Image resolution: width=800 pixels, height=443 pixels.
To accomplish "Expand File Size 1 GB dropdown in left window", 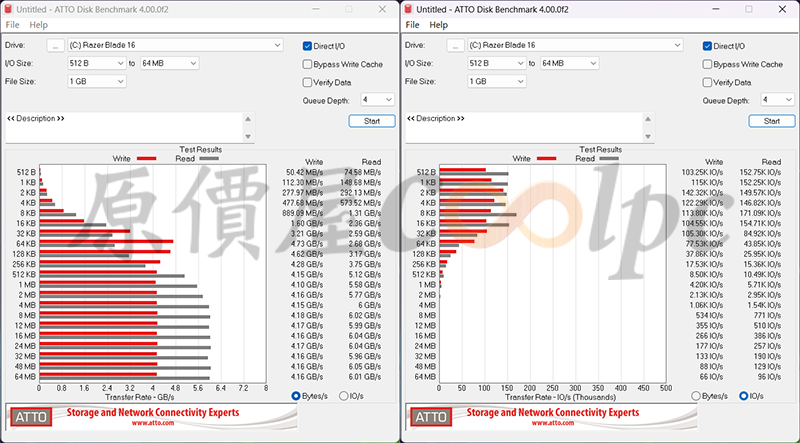I will (x=96, y=81).
